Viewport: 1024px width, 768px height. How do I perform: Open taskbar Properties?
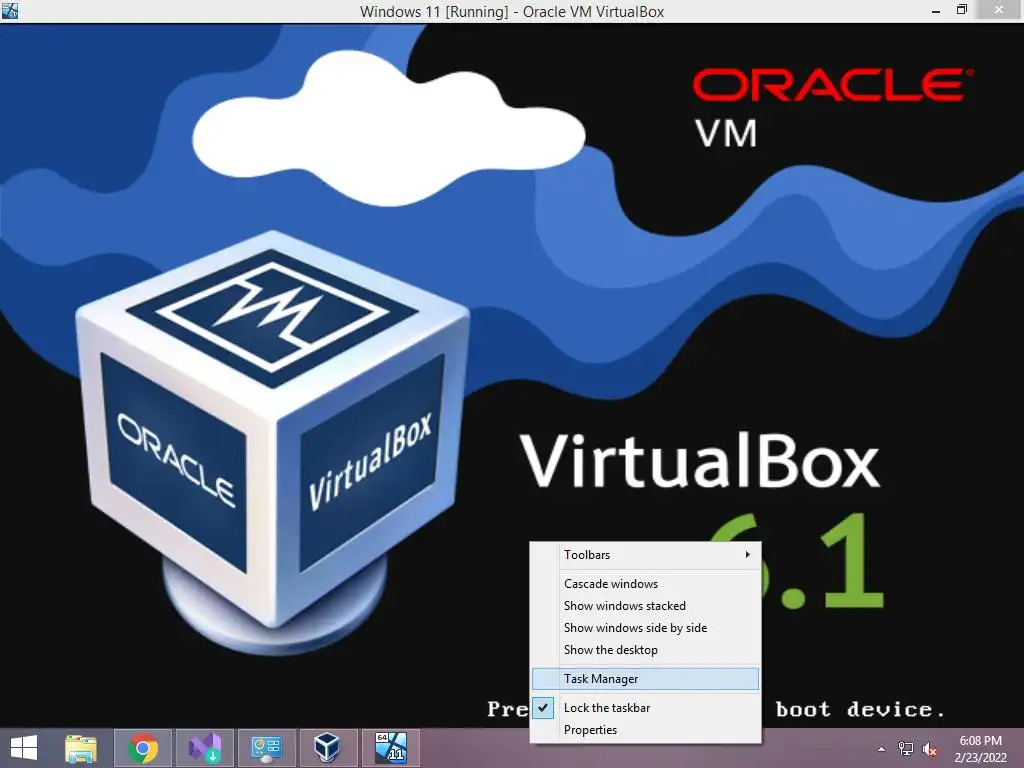point(645,730)
